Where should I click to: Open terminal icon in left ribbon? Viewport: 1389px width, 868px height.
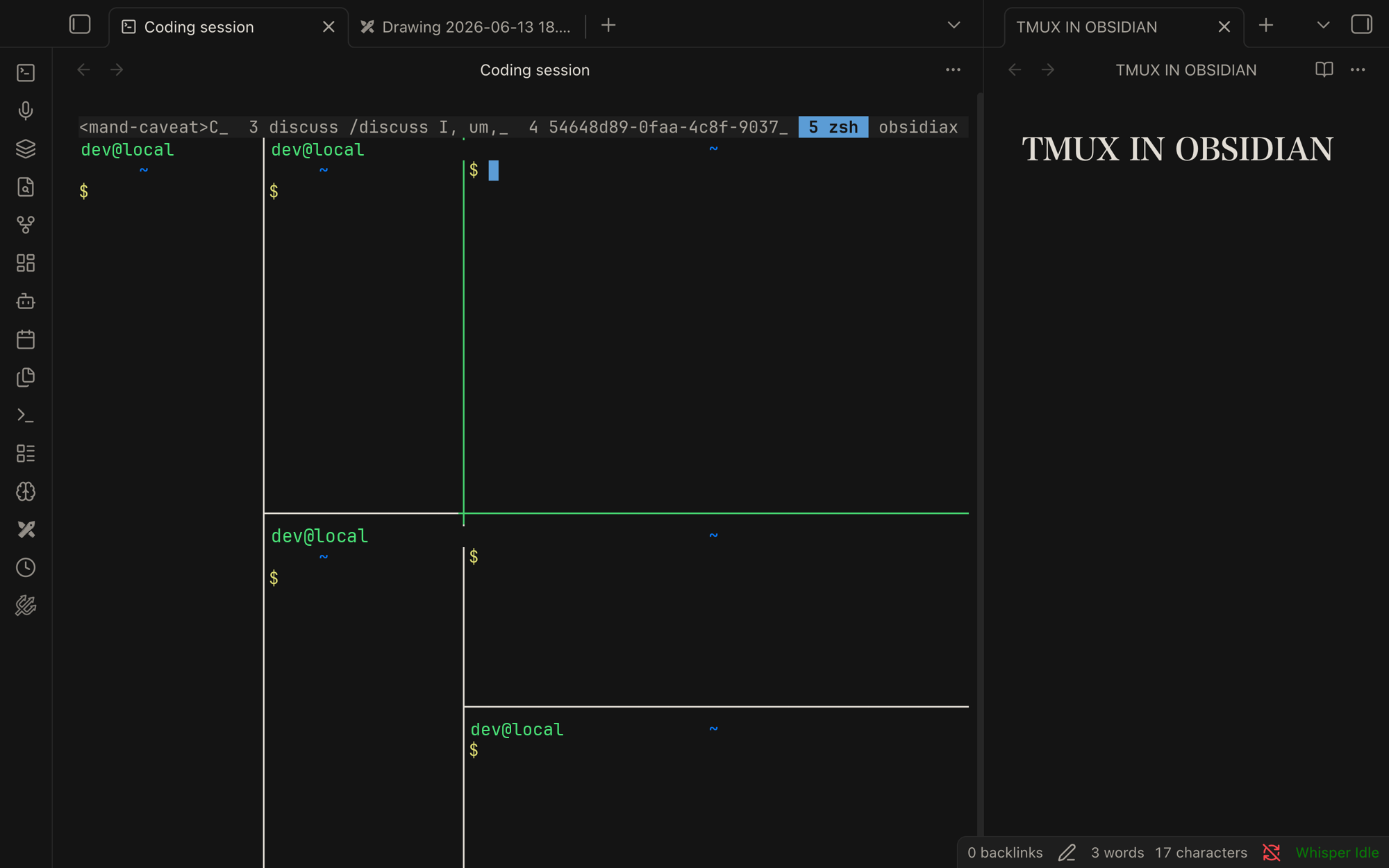click(26, 73)
